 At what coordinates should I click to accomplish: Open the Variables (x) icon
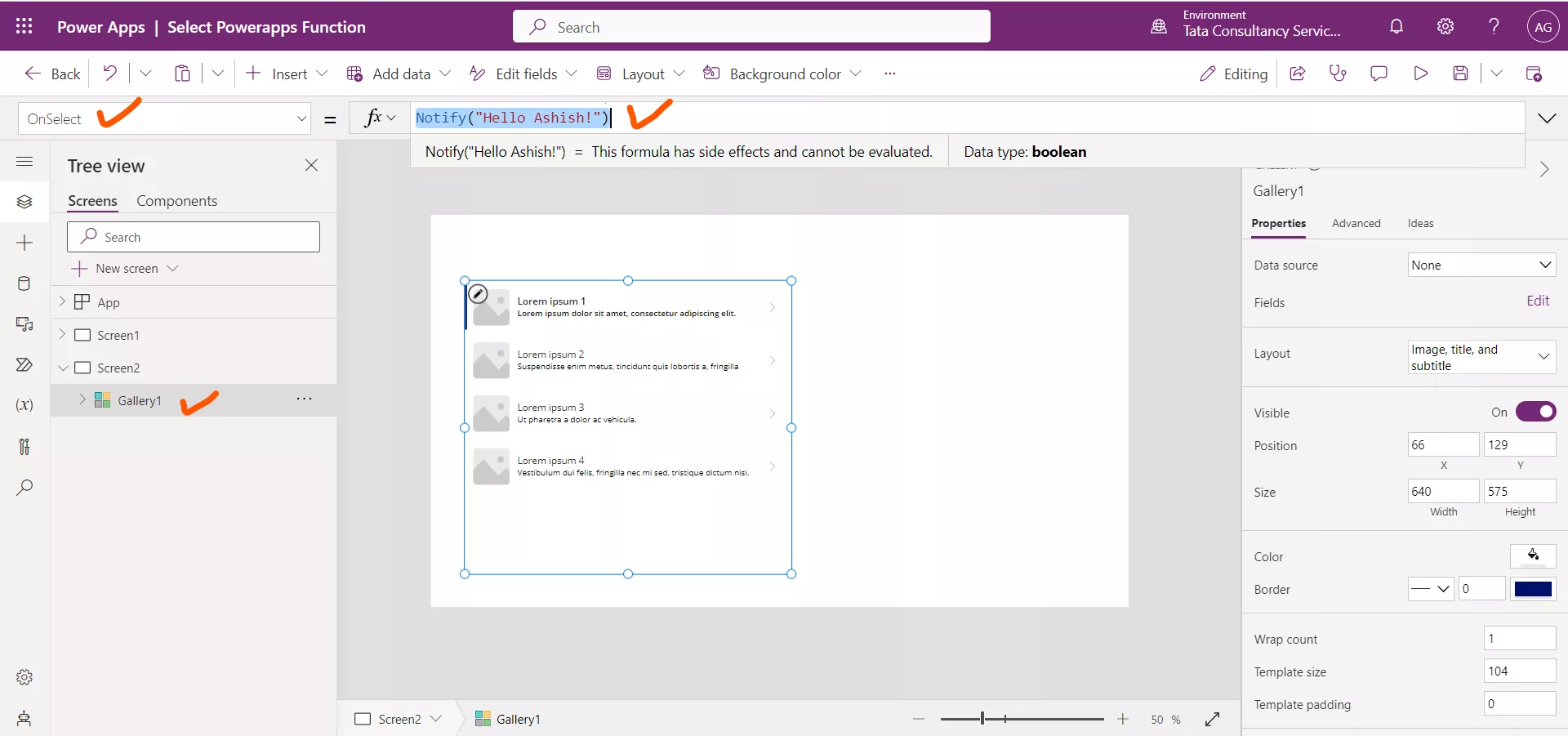(x=24, y=405)
